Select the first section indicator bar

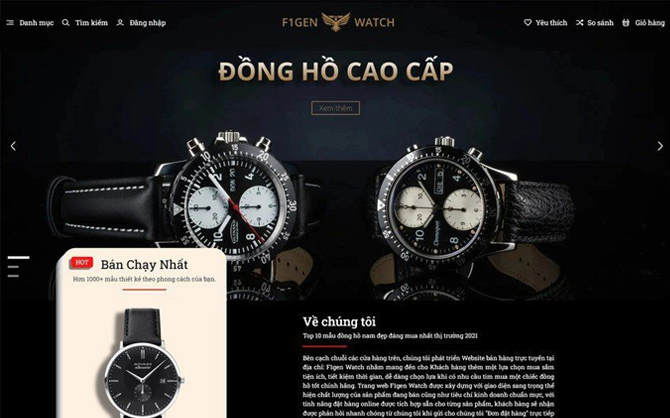point(18,258)
